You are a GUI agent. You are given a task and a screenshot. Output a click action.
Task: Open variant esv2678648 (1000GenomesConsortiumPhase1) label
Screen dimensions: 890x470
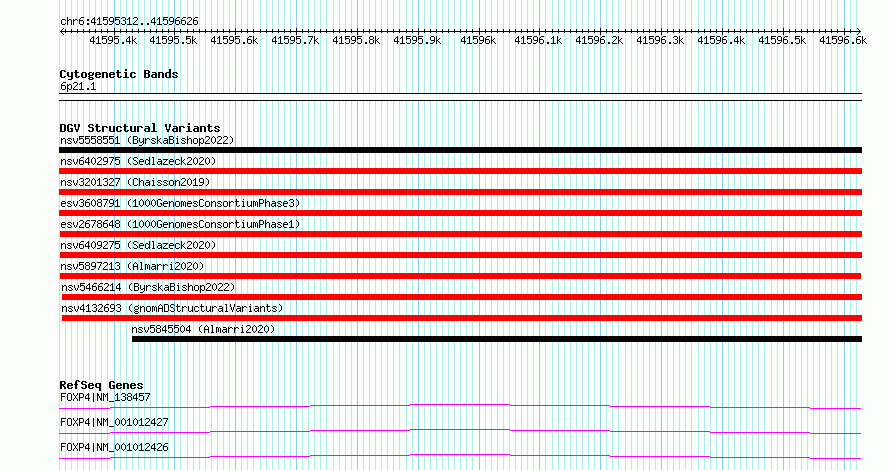click(180, 224)
